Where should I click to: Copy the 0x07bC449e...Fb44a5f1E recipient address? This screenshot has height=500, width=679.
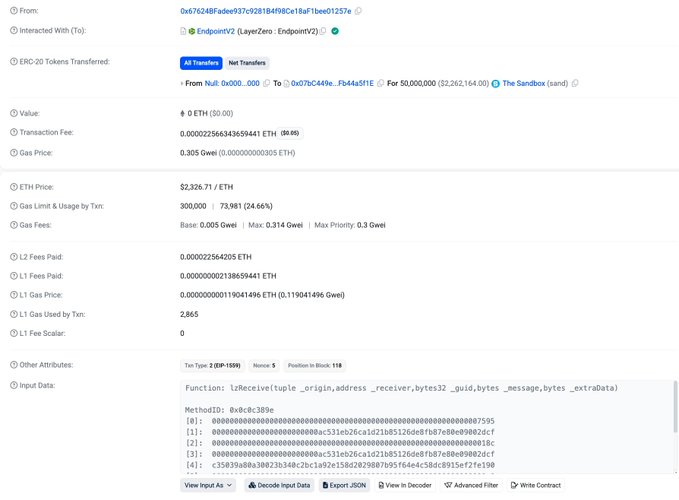click(x=380, y=83)
